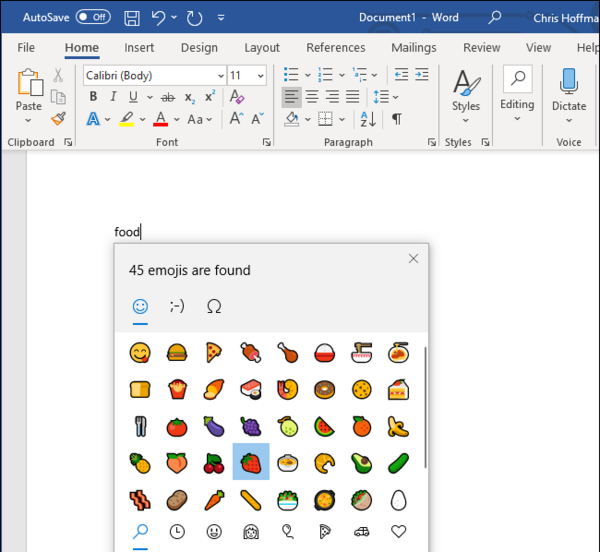The height and width of the screenshot is (552, 600).
Task: Toggle Show/Hide paragraph marks
Action: tap(396, 119)
